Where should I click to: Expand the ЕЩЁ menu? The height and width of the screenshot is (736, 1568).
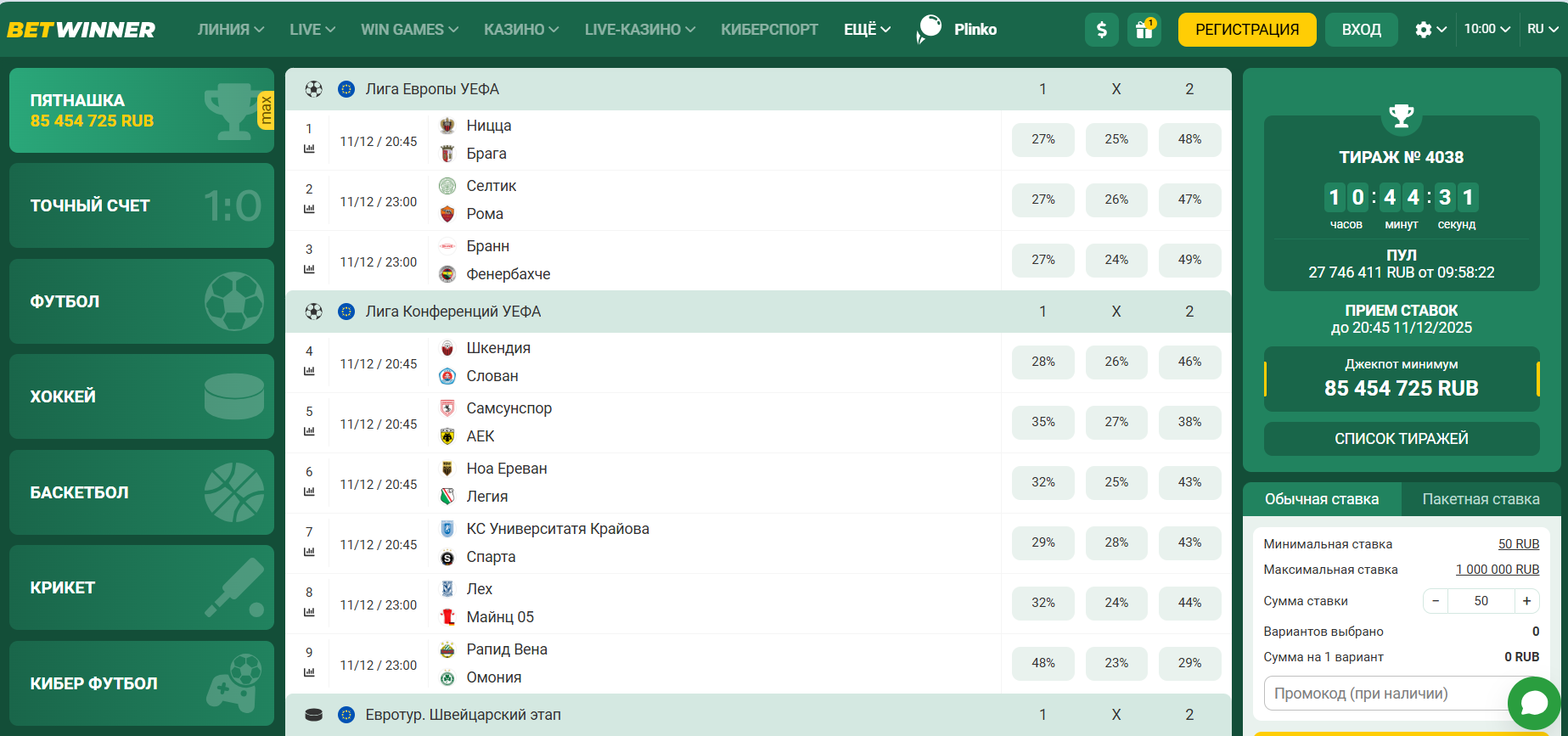point(867,30)
